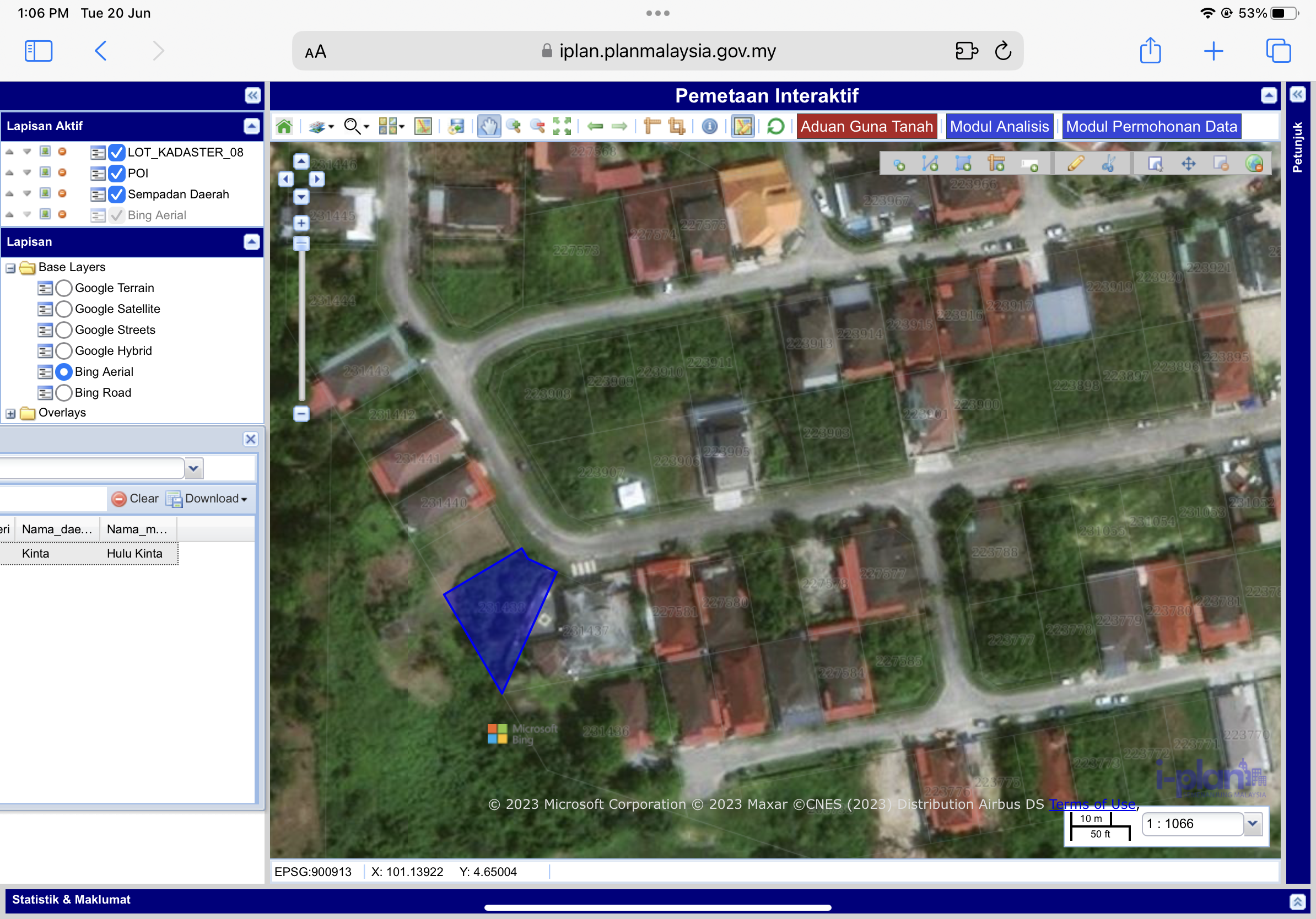Open the Aduan Guna Tanah module

(866, 126)
